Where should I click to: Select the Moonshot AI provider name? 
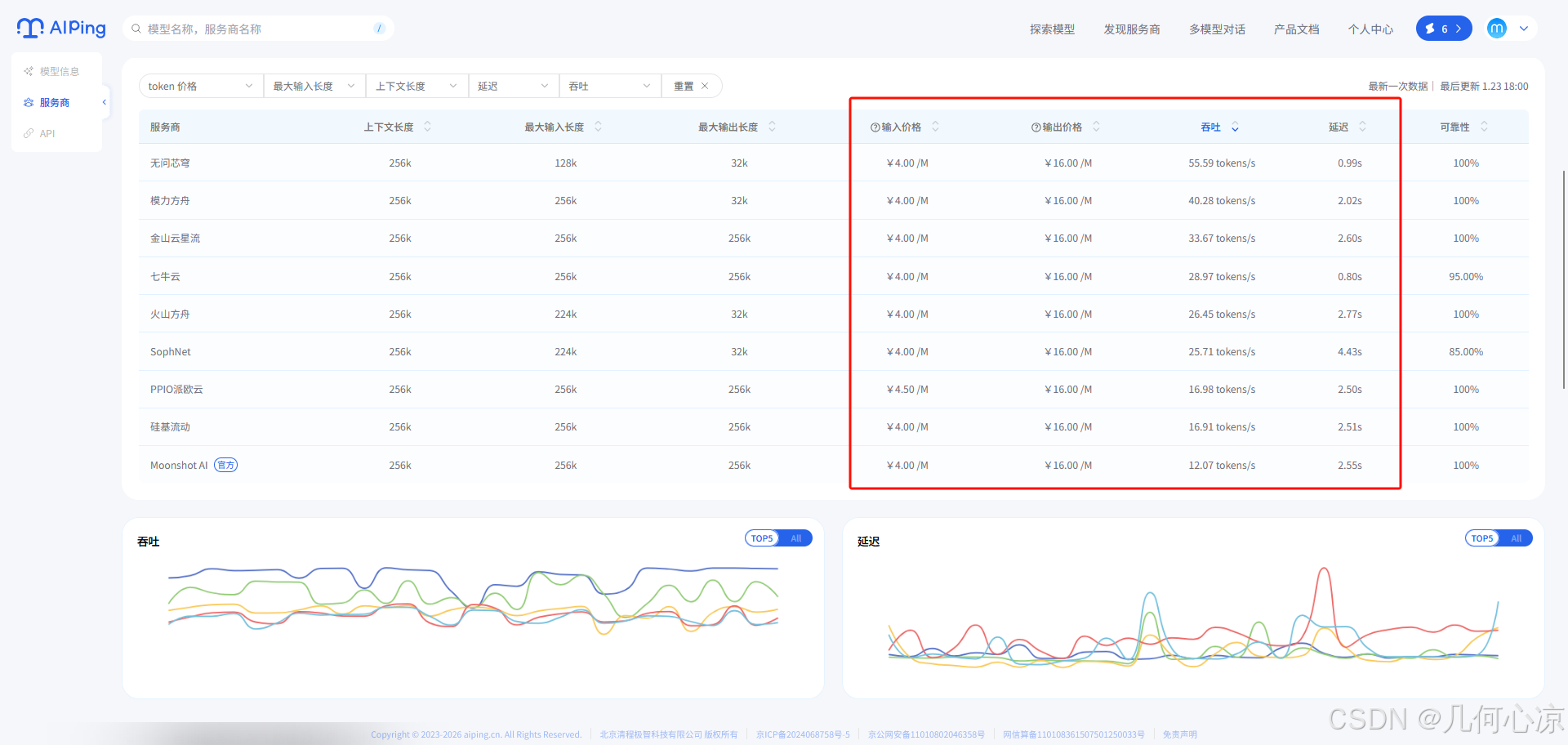pos(179,466)
